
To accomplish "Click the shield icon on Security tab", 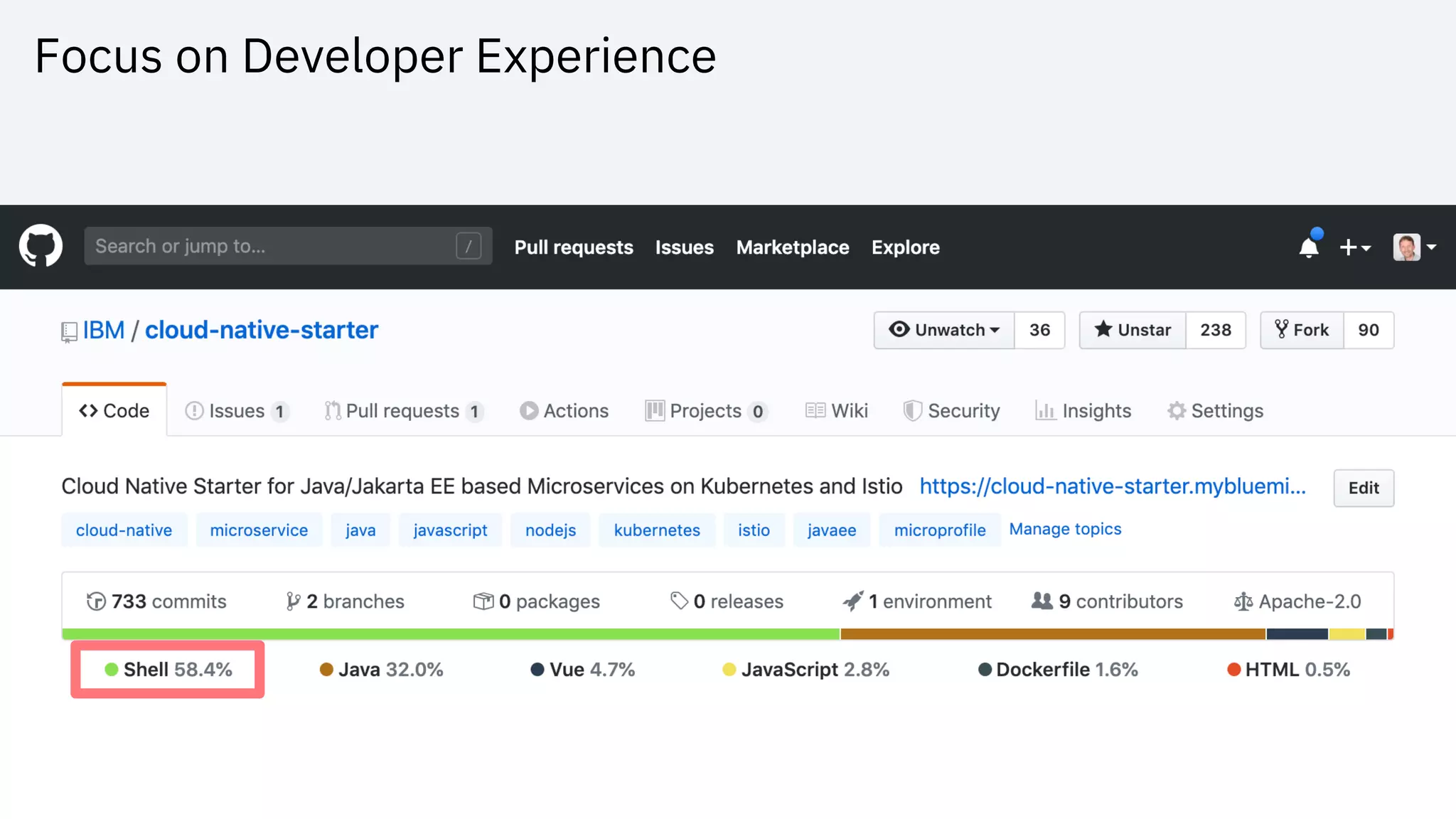I will (x=912, y=411).
